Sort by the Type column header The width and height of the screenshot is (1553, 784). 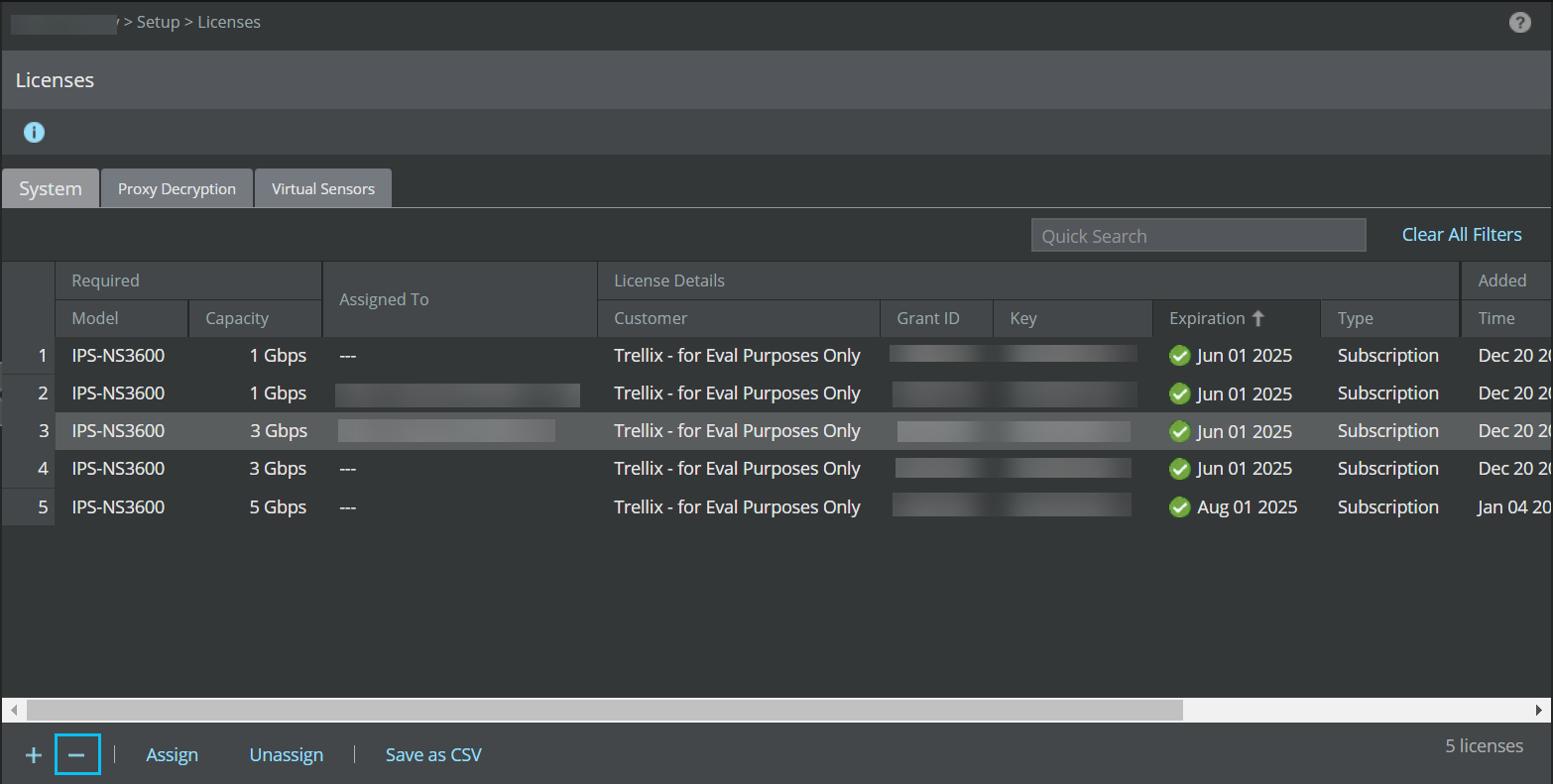pyautogui.click(x=1390, y=318)
